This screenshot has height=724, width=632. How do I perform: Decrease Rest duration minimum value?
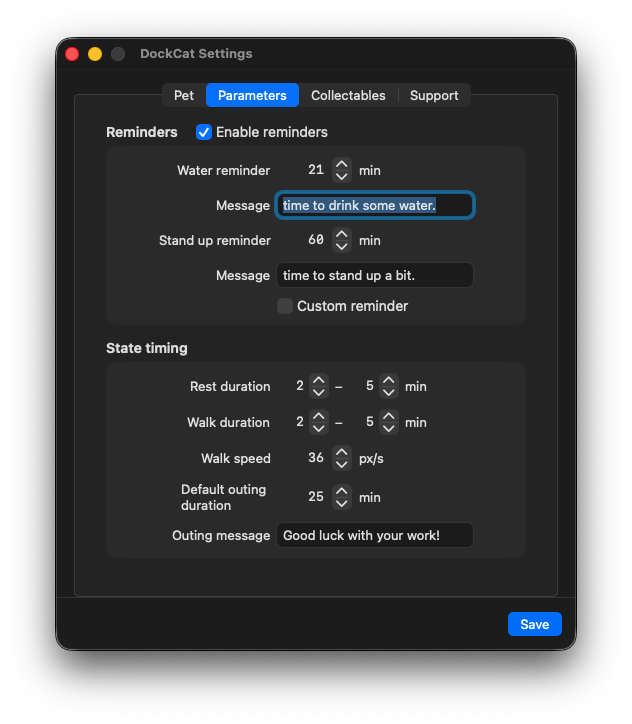pos(319,392)
